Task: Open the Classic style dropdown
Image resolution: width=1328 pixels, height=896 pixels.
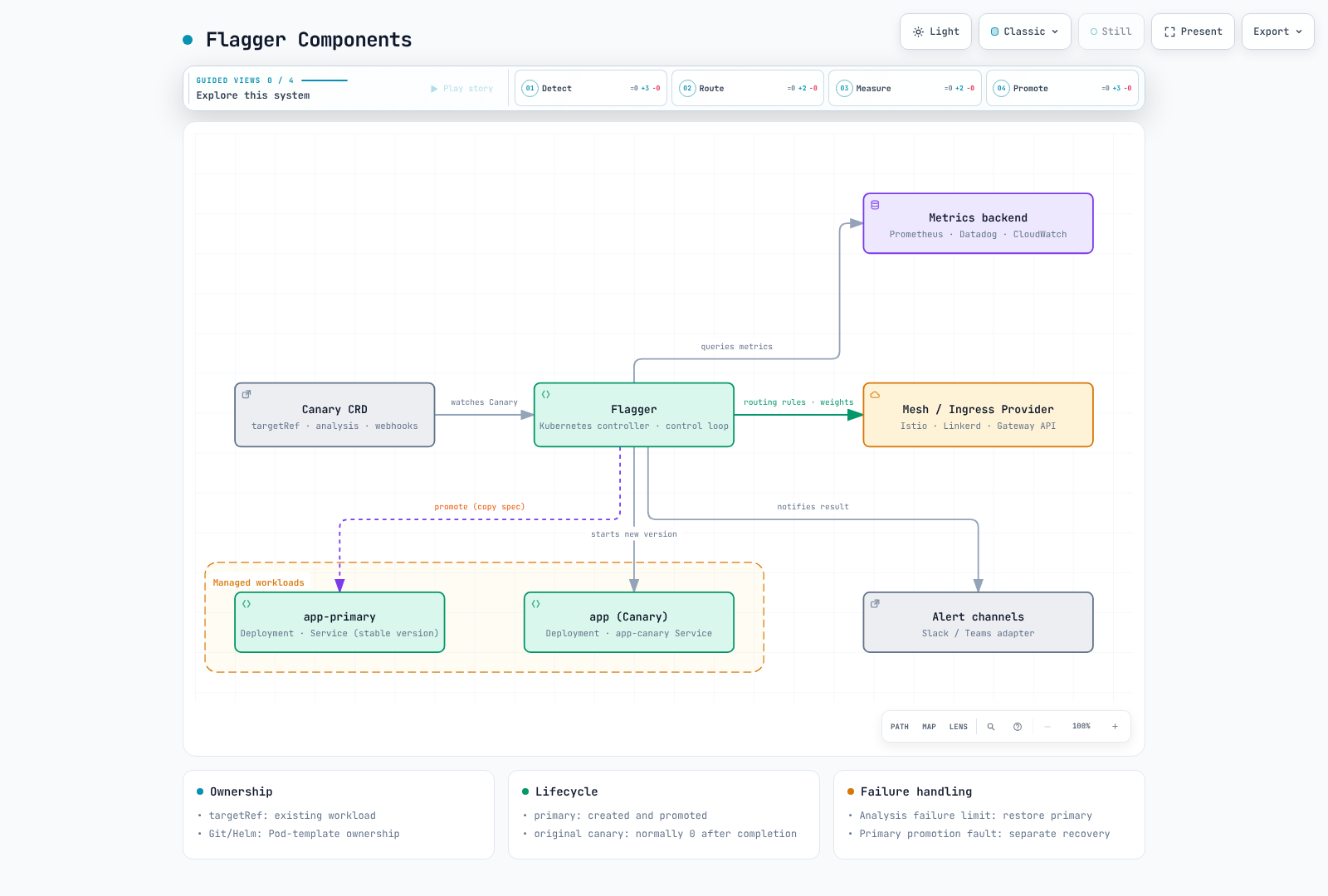Action: [x=1025, y=32]
